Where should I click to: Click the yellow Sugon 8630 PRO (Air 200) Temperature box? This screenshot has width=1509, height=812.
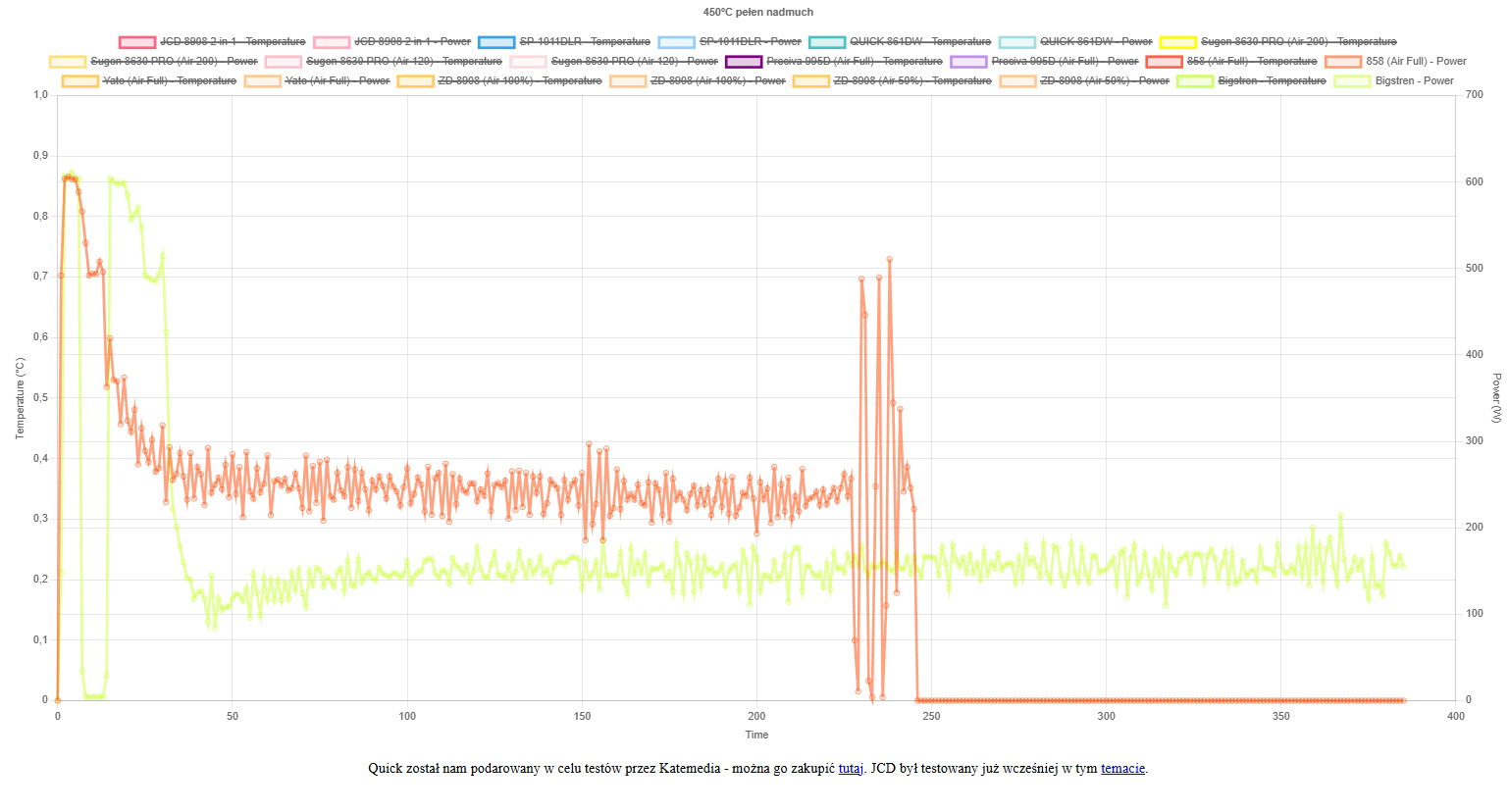point(1178,42)
